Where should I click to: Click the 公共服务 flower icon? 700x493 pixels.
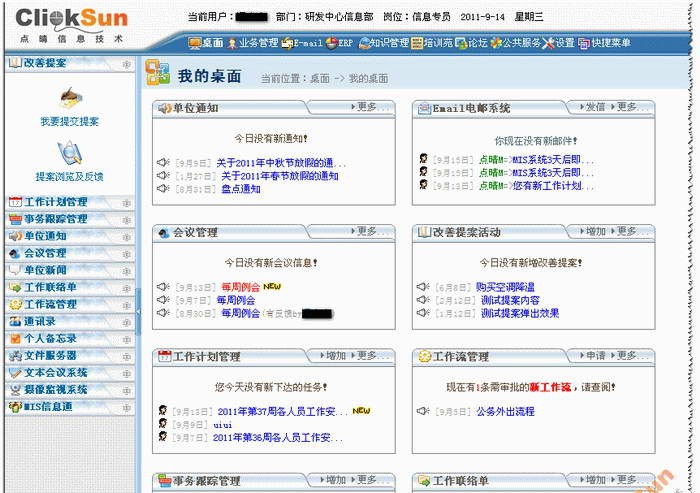496,43
